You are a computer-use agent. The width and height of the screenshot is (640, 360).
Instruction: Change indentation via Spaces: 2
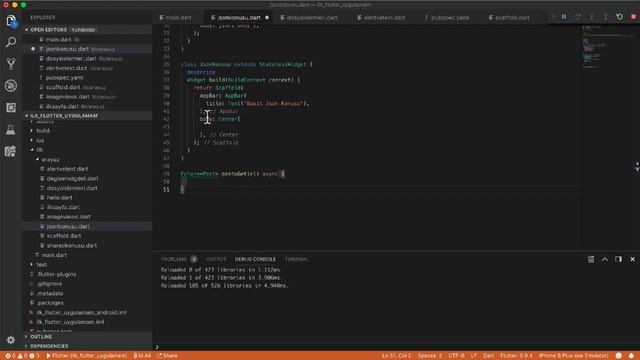(x=430, y=356)
